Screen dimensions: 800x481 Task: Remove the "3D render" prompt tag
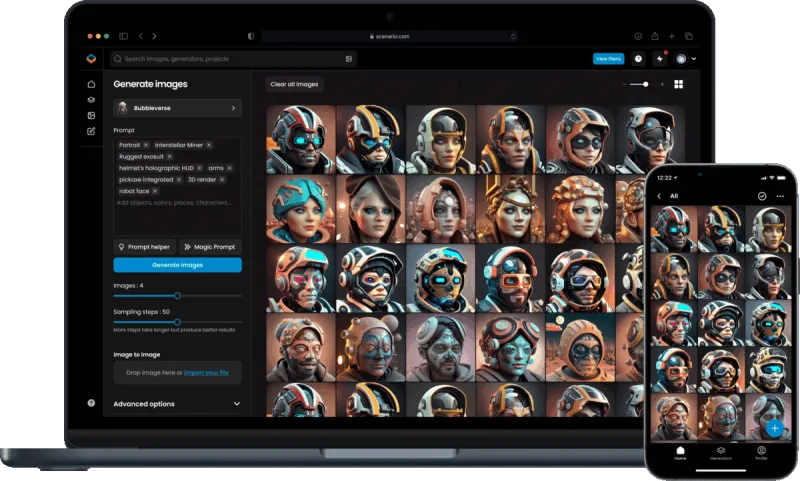pos(221,179)
